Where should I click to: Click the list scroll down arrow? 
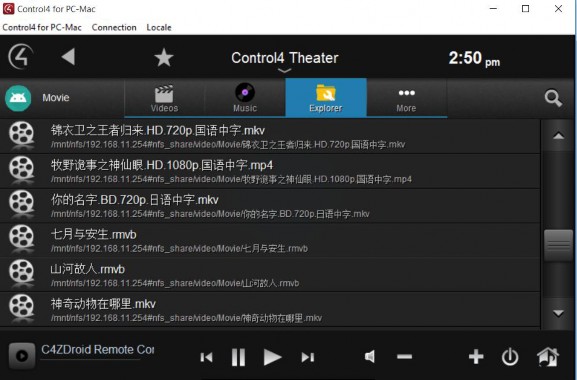(559, 313)
